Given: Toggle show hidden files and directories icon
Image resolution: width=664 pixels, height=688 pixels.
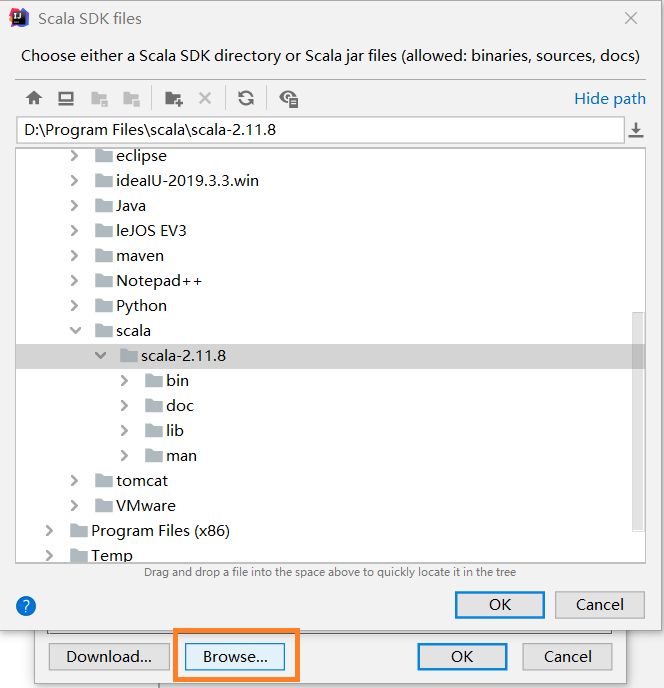Looking at the screenshot, I should tap(289, 98).
